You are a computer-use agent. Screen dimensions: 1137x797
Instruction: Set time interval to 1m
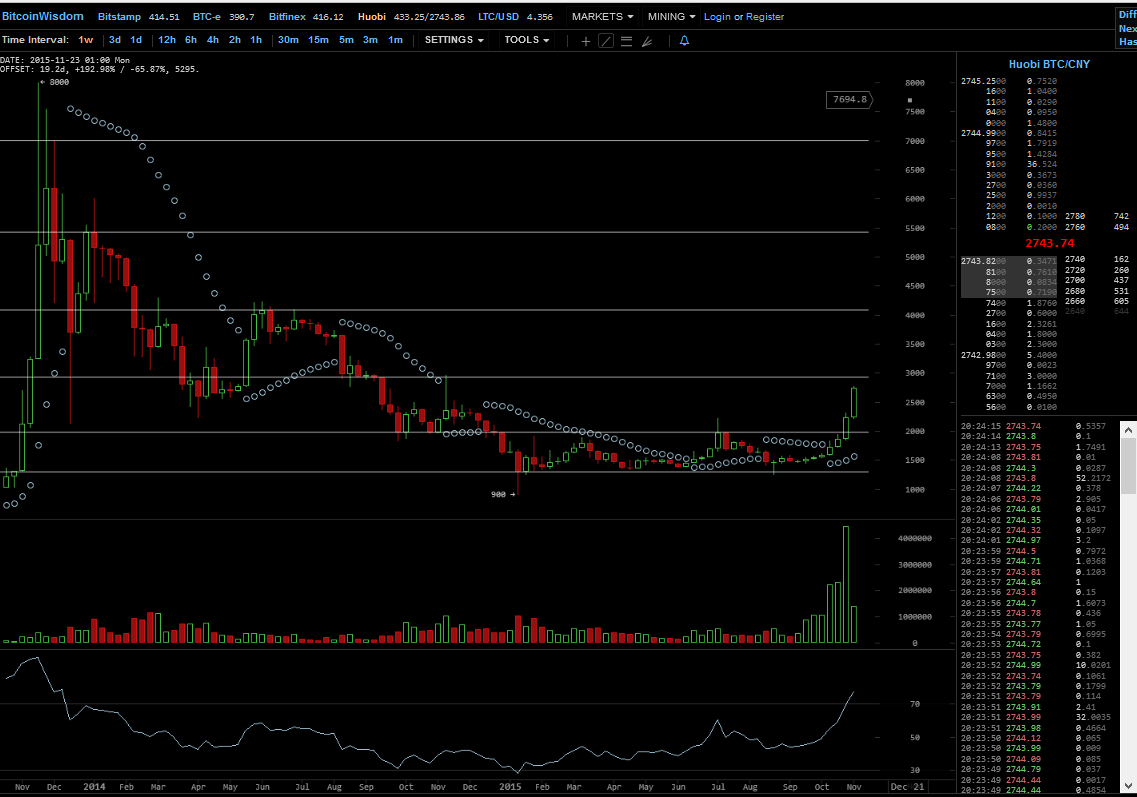coord(395,40)
